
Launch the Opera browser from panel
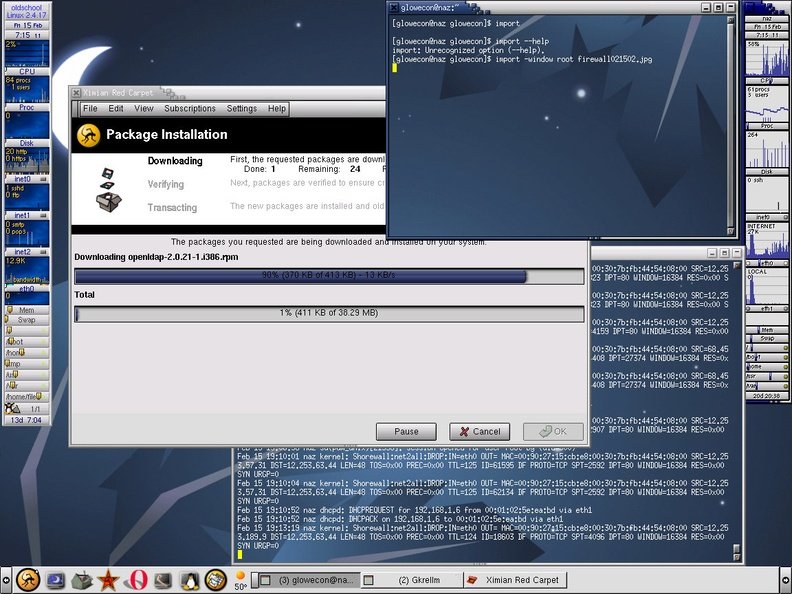click(x=137, y=580)
